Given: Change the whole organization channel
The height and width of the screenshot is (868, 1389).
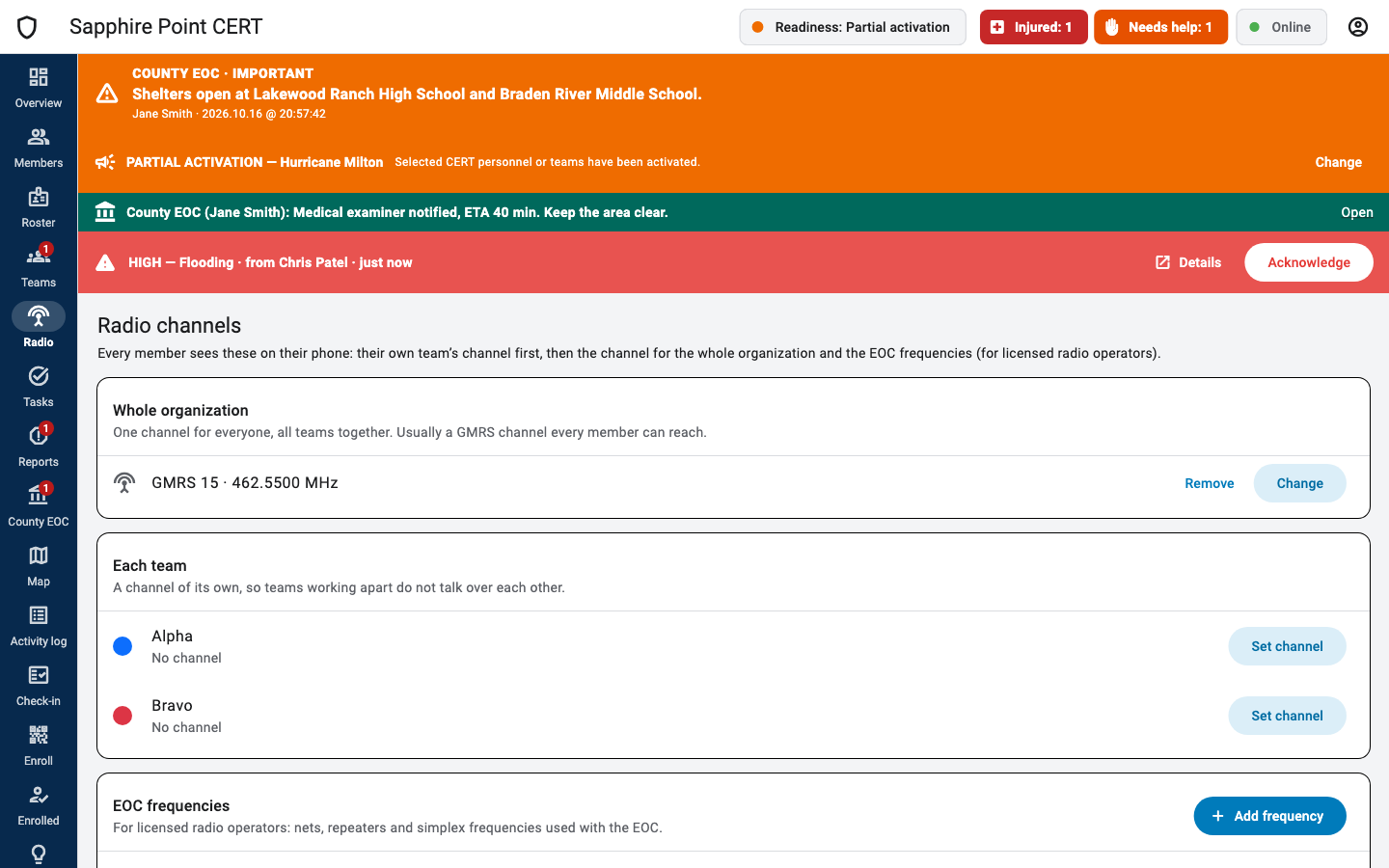Looking at the screenshot, I should tap(1299, 483).
